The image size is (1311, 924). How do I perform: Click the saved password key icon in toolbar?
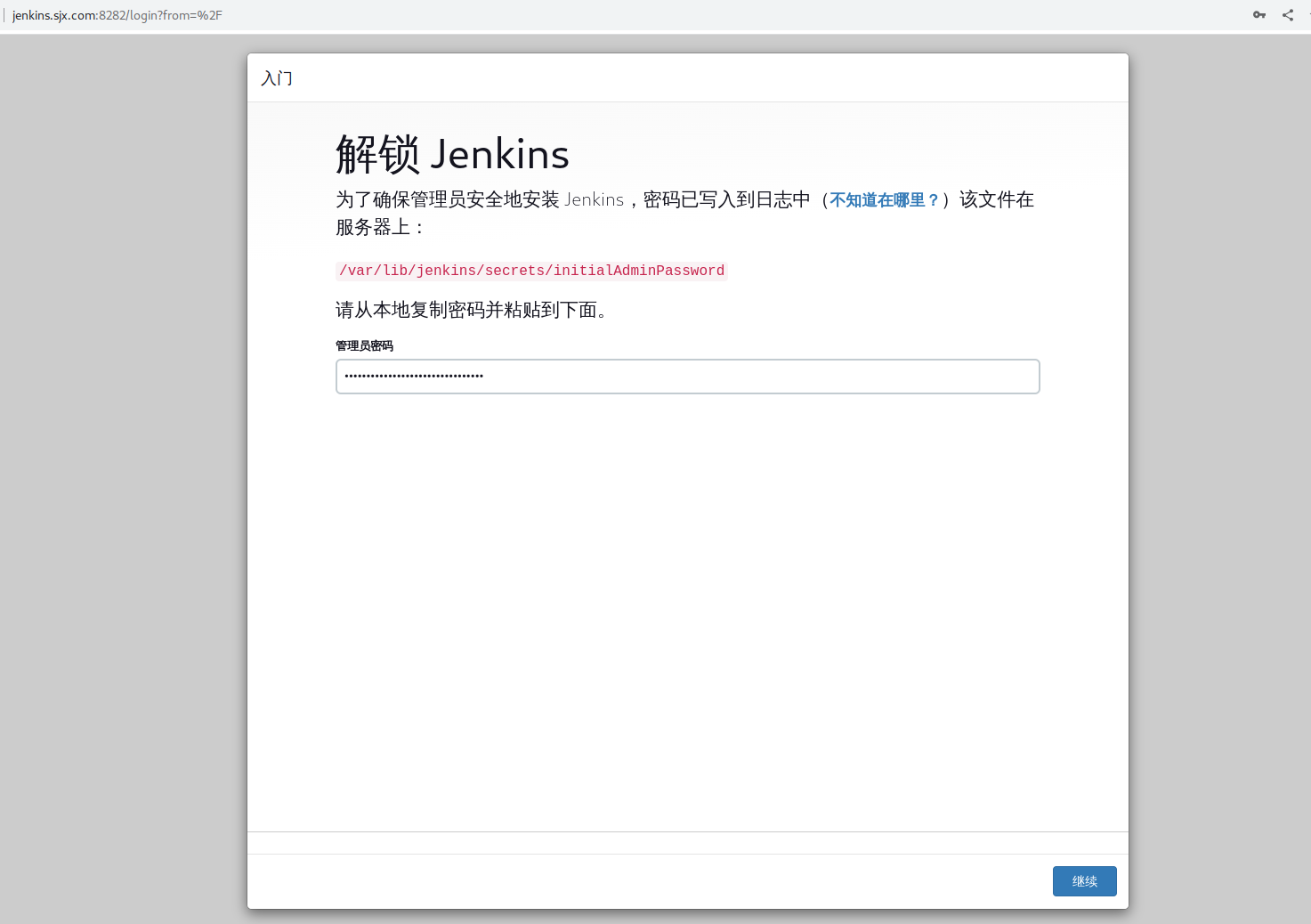(x=1259, y=14)
